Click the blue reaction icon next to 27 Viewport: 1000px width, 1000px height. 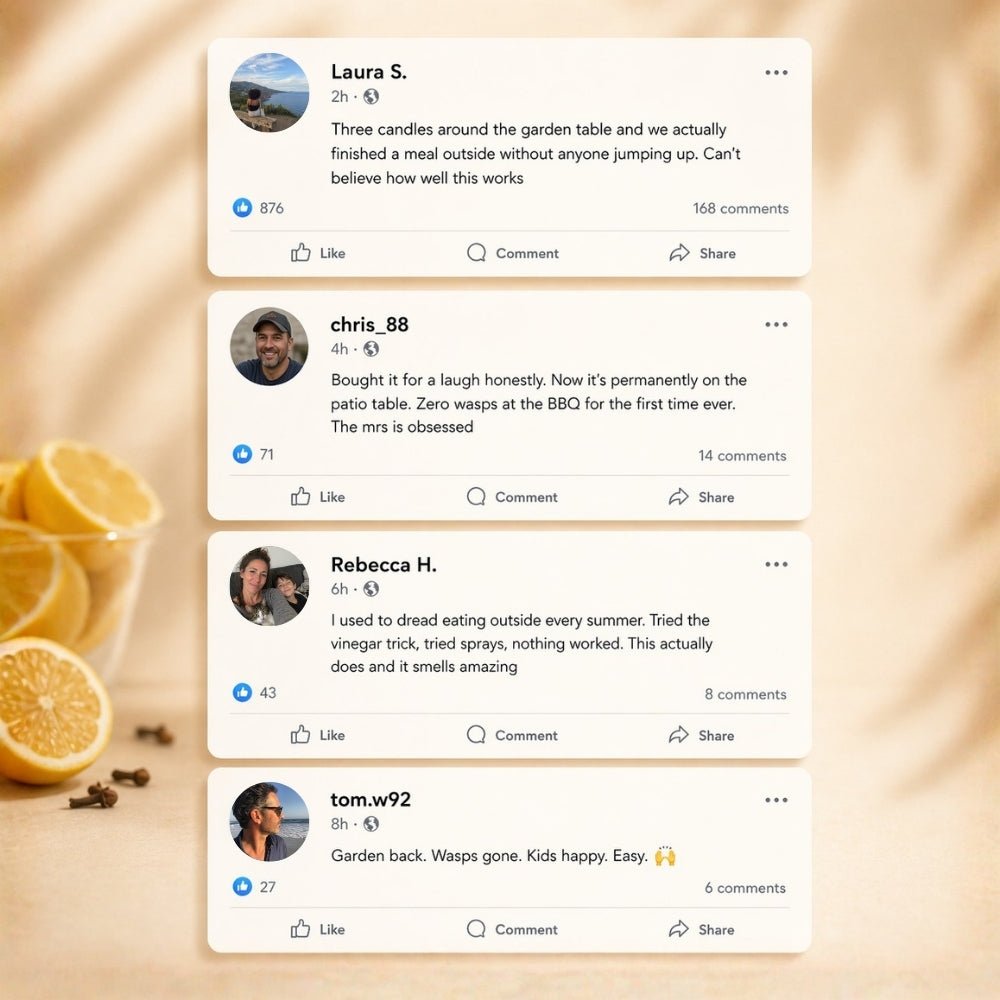pos(242,886)
